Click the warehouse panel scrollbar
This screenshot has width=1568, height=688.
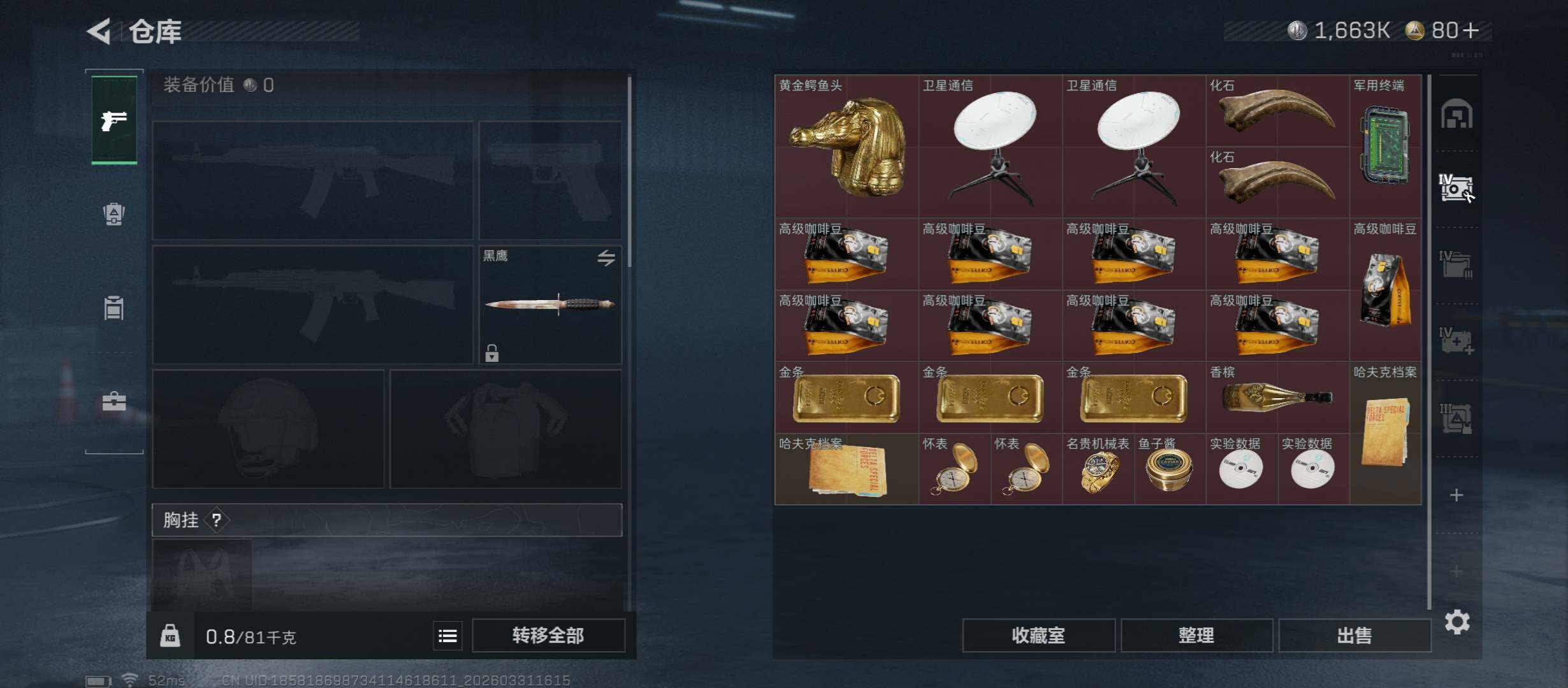tap(1429, 342)
